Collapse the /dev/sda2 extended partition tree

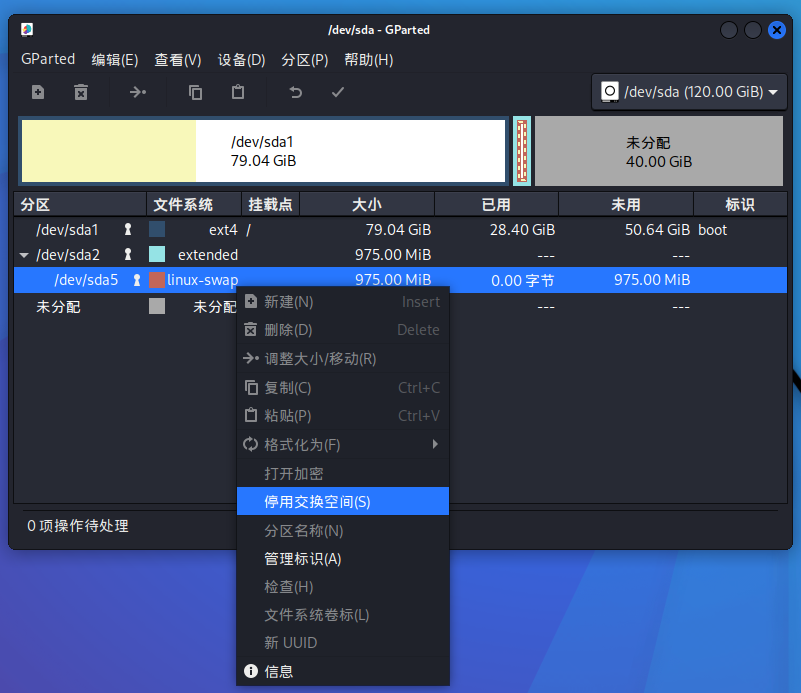click(x=24, y=255)
